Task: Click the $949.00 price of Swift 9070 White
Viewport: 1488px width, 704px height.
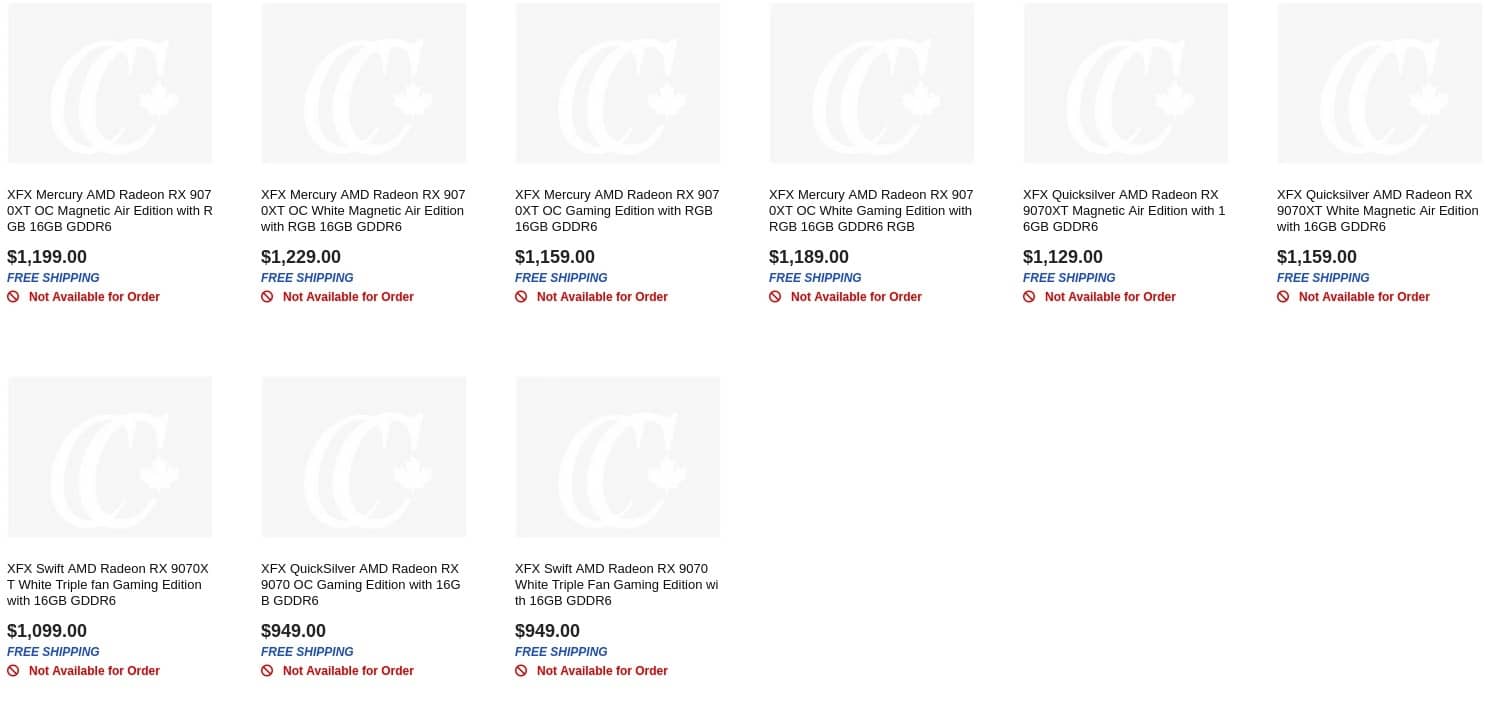Action: click(547, 631)
